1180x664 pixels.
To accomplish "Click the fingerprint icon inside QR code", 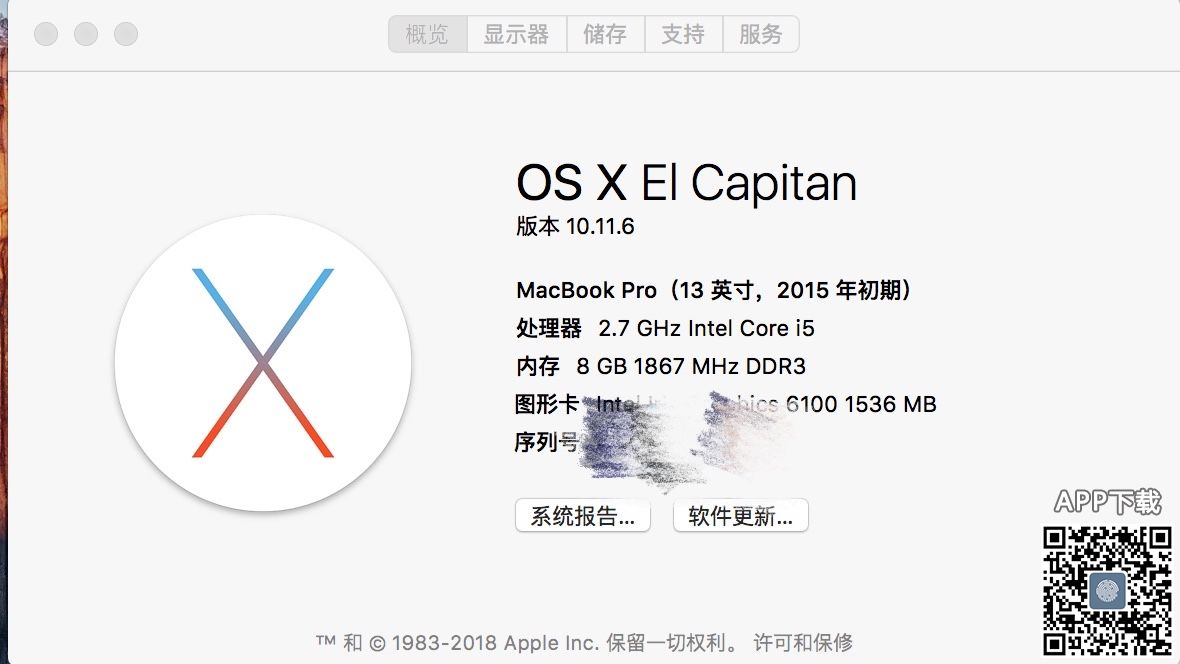I will pos(1107,591).
